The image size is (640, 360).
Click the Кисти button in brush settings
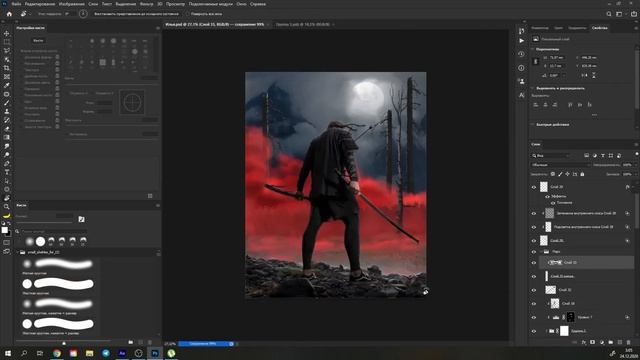pos(38,41)
